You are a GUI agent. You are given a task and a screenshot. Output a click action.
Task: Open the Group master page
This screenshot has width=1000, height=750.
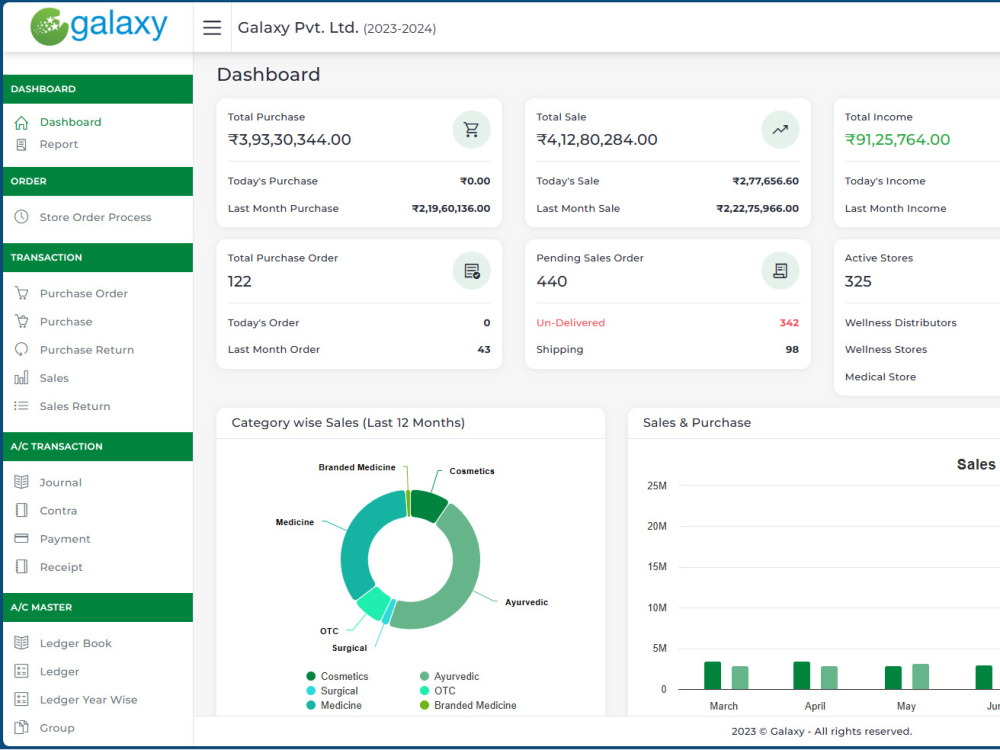[x=57, y=728]
